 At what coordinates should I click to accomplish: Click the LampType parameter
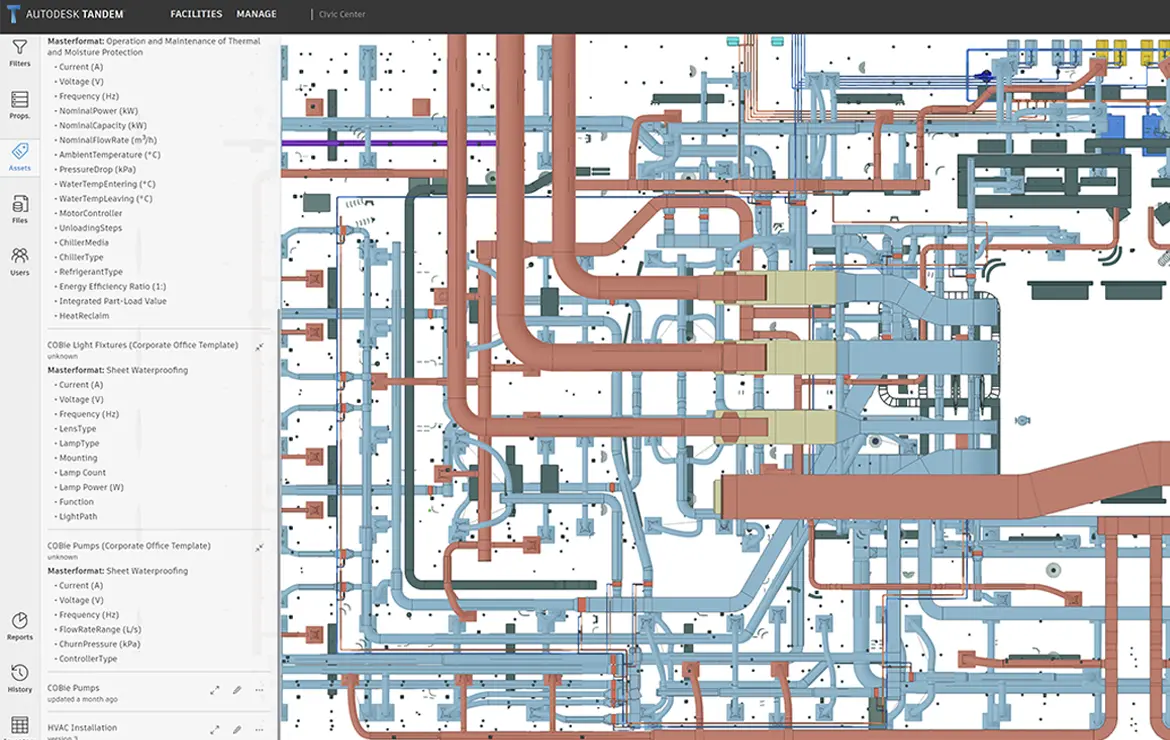click(x=79, y=443)
